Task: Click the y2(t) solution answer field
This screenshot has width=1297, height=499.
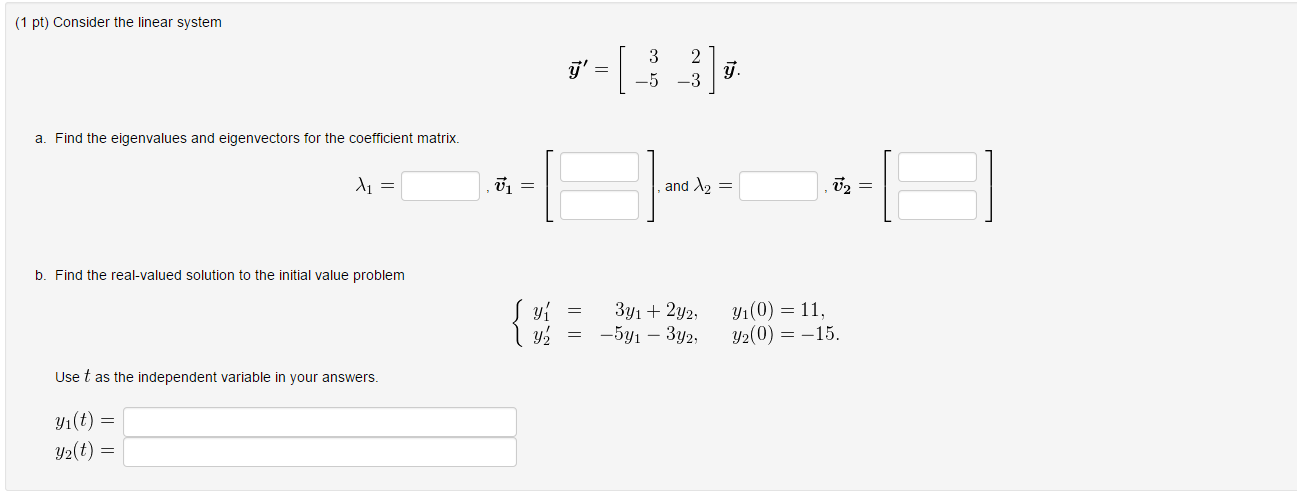Action: click(x=320, y=452)
